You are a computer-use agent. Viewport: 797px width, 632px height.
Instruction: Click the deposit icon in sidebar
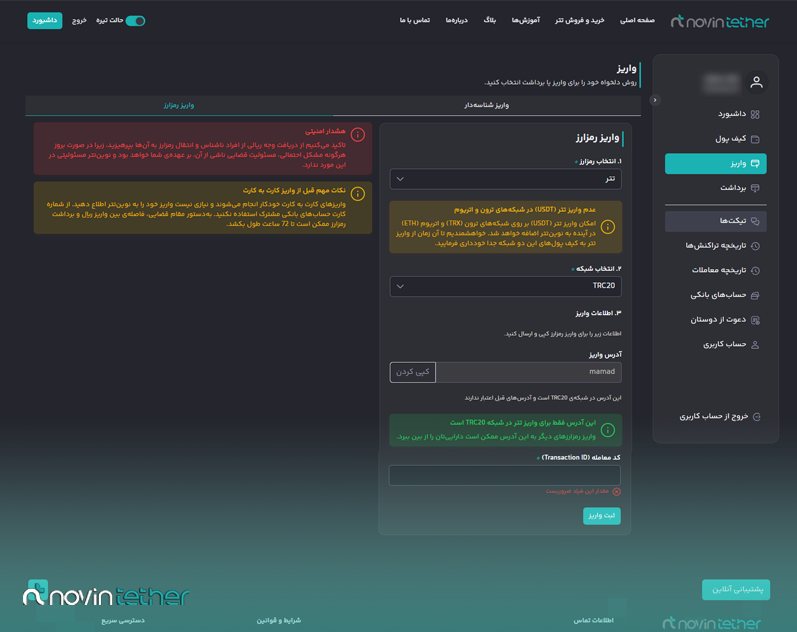(755, 164)
